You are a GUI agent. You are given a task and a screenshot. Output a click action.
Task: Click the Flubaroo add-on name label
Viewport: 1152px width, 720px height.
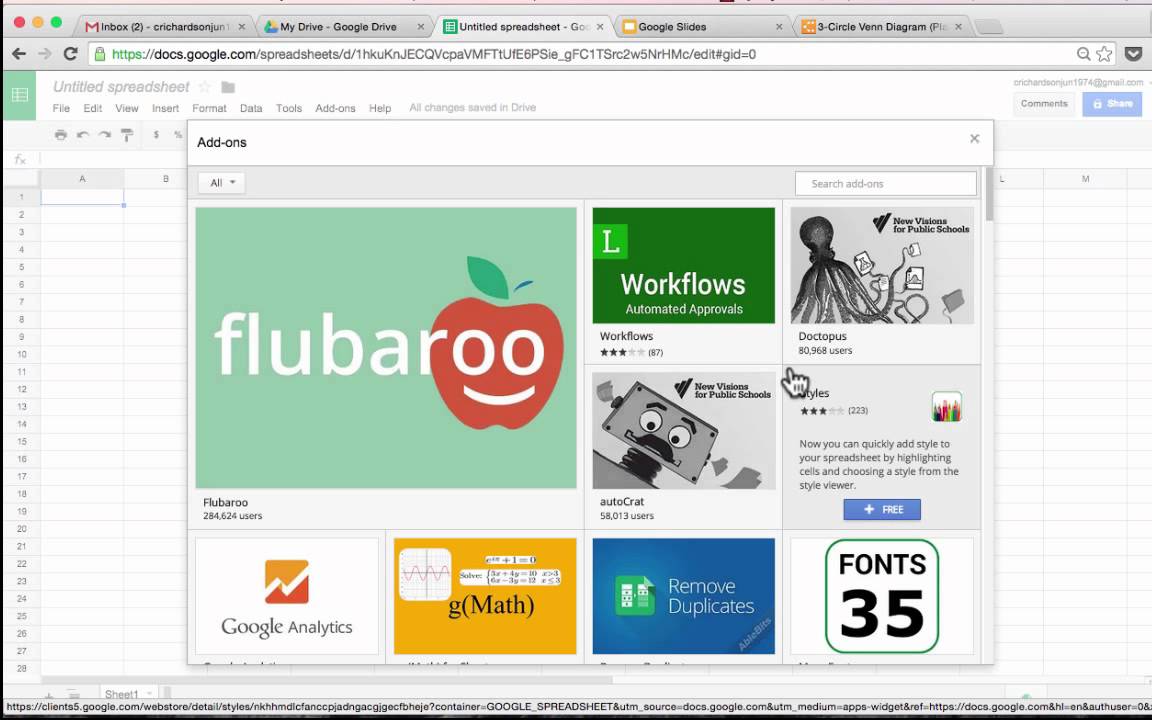click(x=226, y=503)
